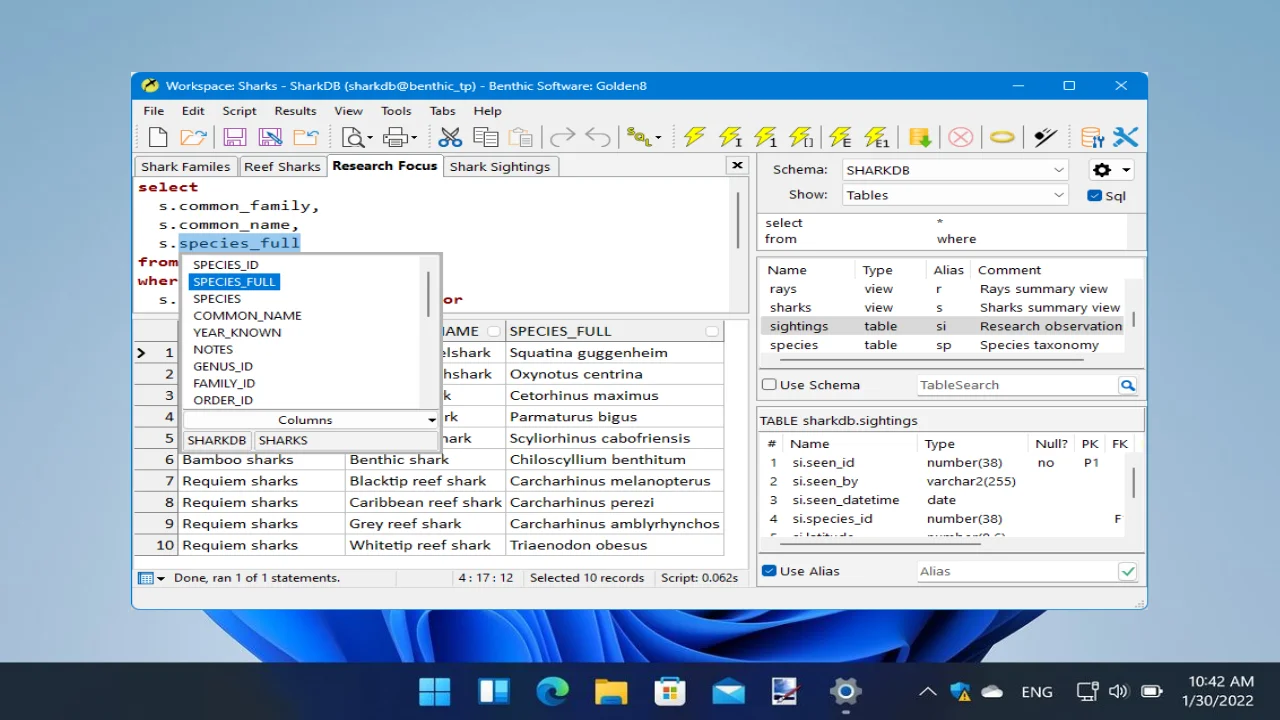The width and height of the screenshot is (1280, 720).
Task: Click the red circled X cancel icon
Action: (x=961, y=137)
